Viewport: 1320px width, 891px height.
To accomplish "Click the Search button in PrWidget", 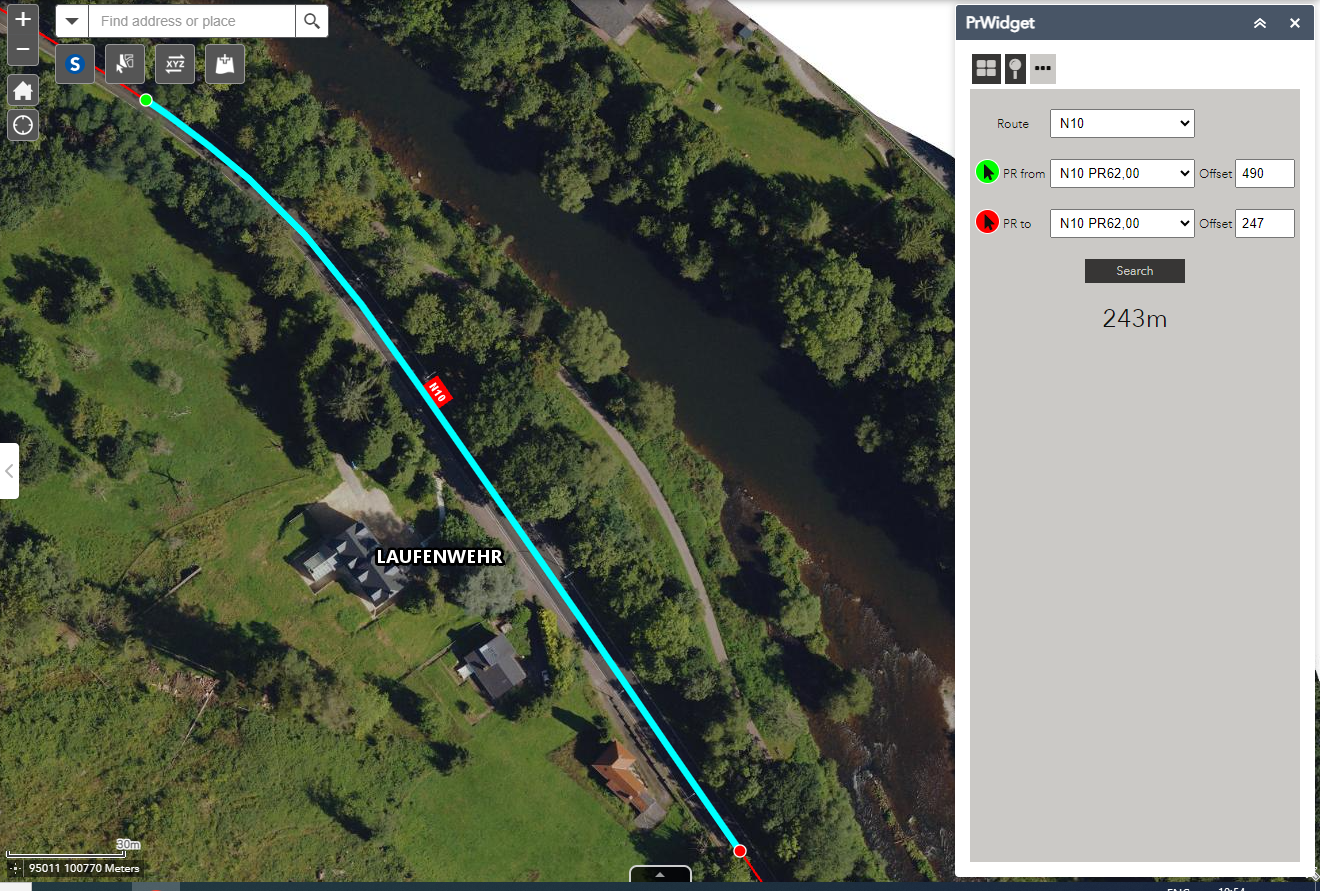I will pyautogui.click(x=1135, y=271).
